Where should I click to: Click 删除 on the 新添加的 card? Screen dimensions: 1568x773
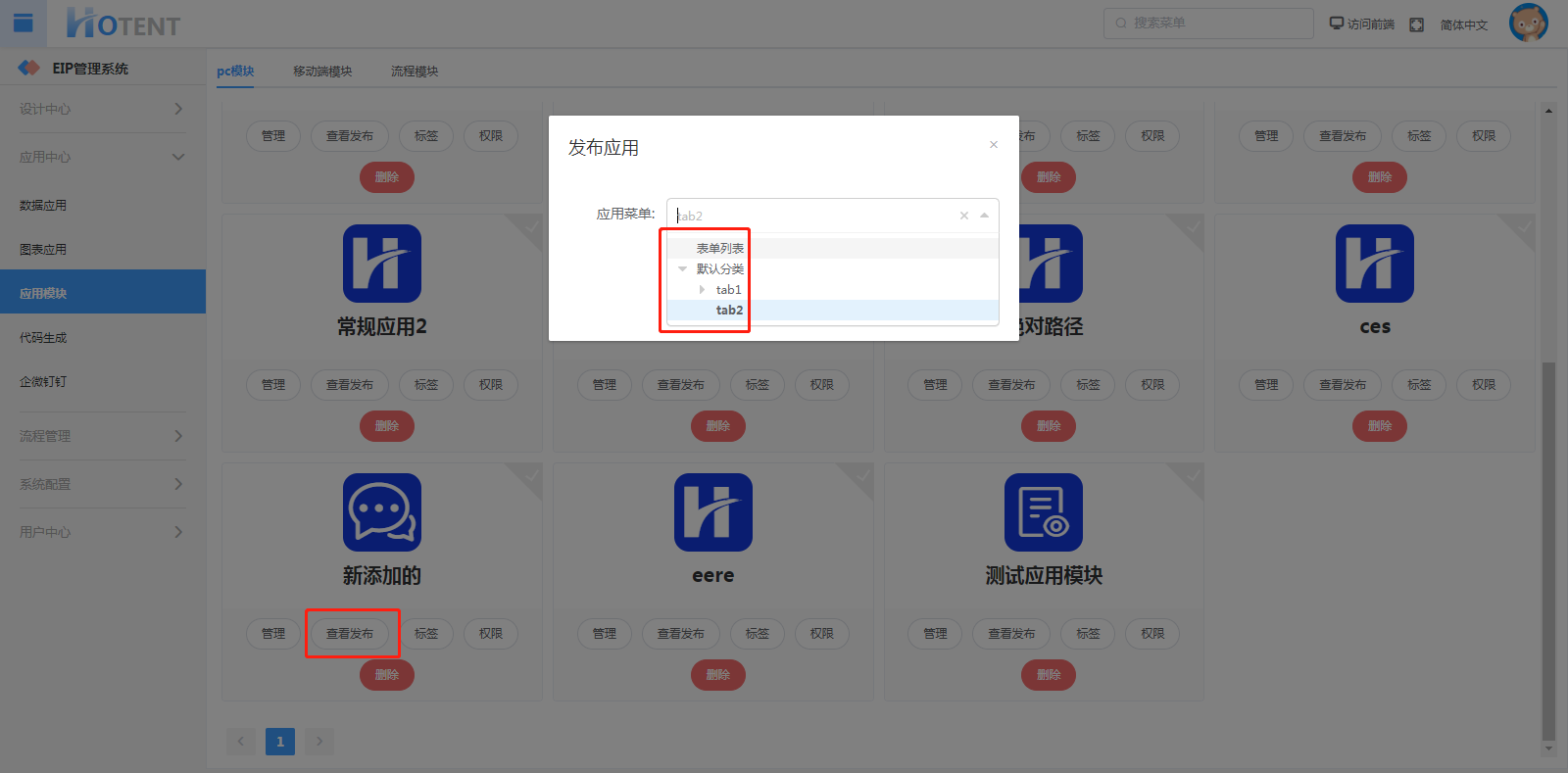(x=387, y=675)
